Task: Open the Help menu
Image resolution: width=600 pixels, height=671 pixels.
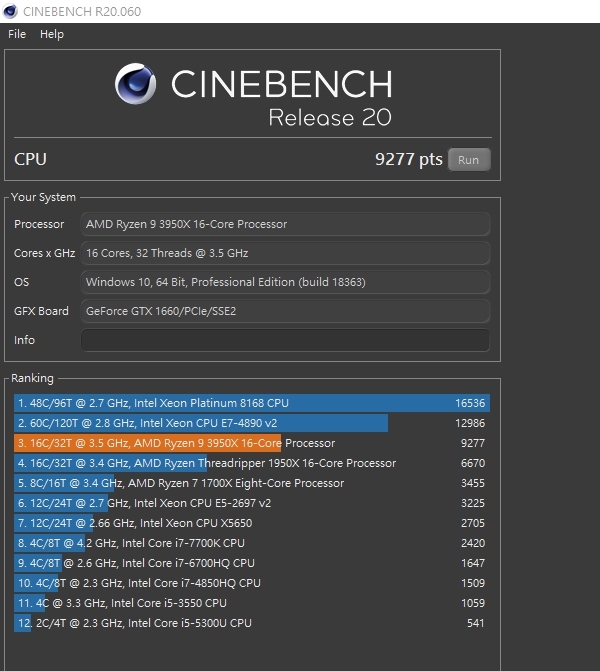Action: [52, 34]
